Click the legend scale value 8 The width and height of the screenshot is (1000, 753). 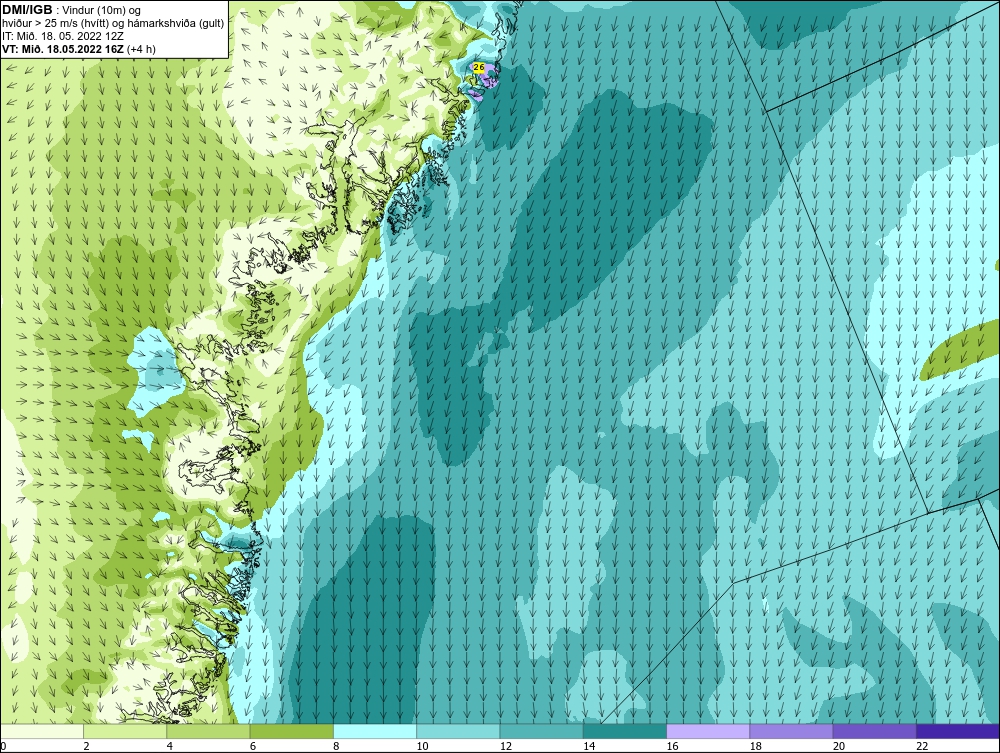point(336,746)
